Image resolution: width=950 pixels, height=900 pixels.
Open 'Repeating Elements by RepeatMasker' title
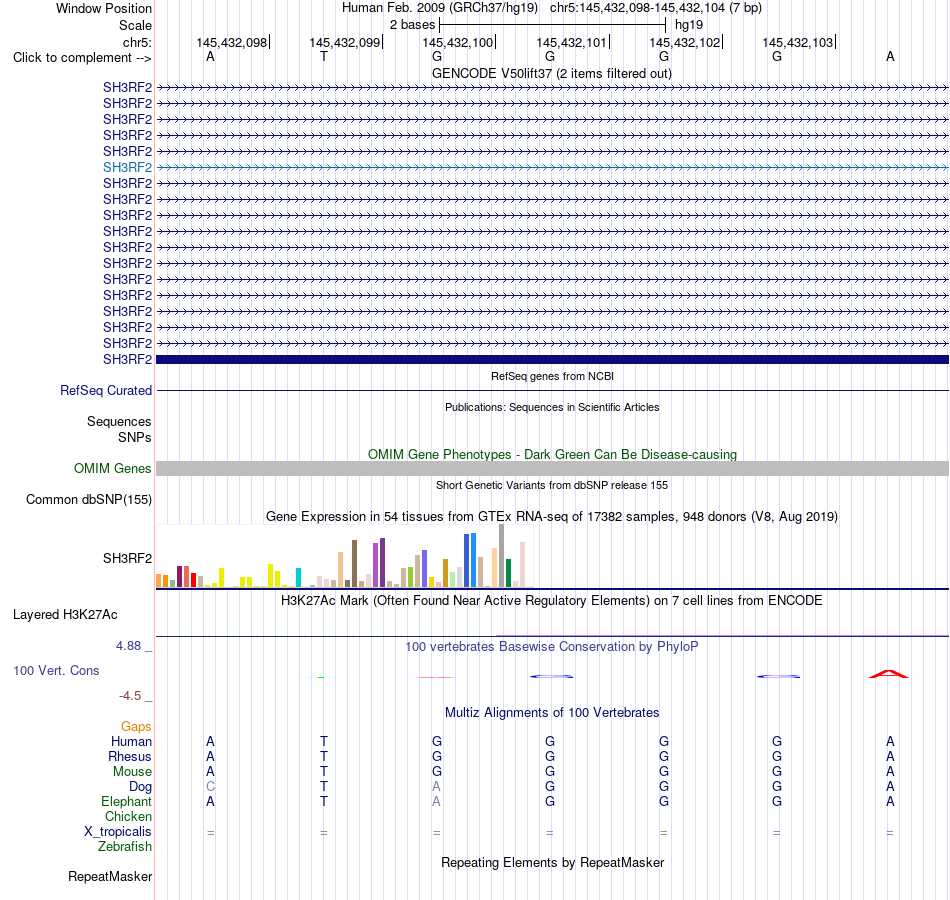pos(552,862)
